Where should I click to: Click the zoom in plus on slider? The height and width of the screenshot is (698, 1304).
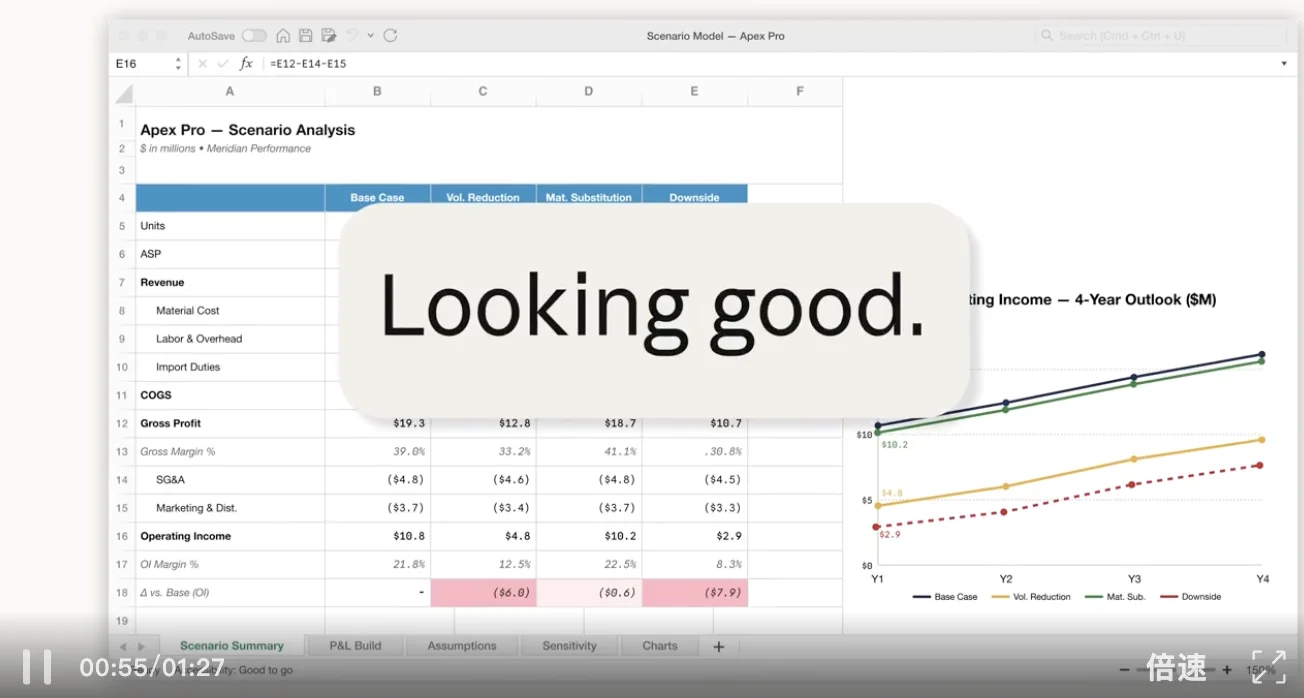(x=1227, y=670)
